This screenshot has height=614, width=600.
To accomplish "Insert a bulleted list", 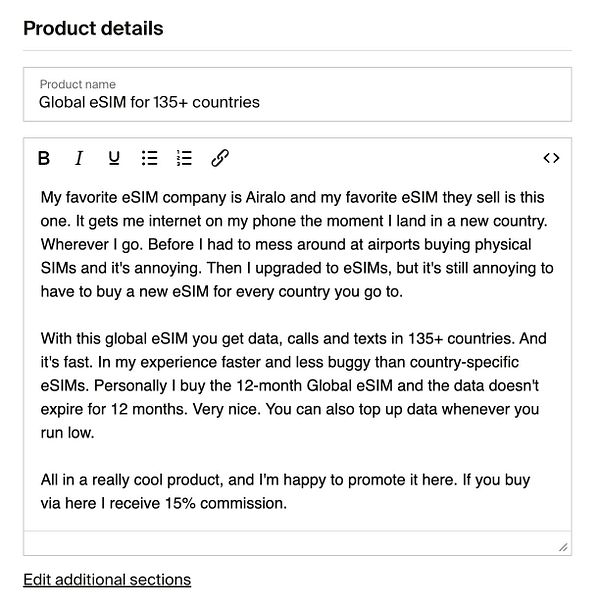I will (x=150, y=158).
